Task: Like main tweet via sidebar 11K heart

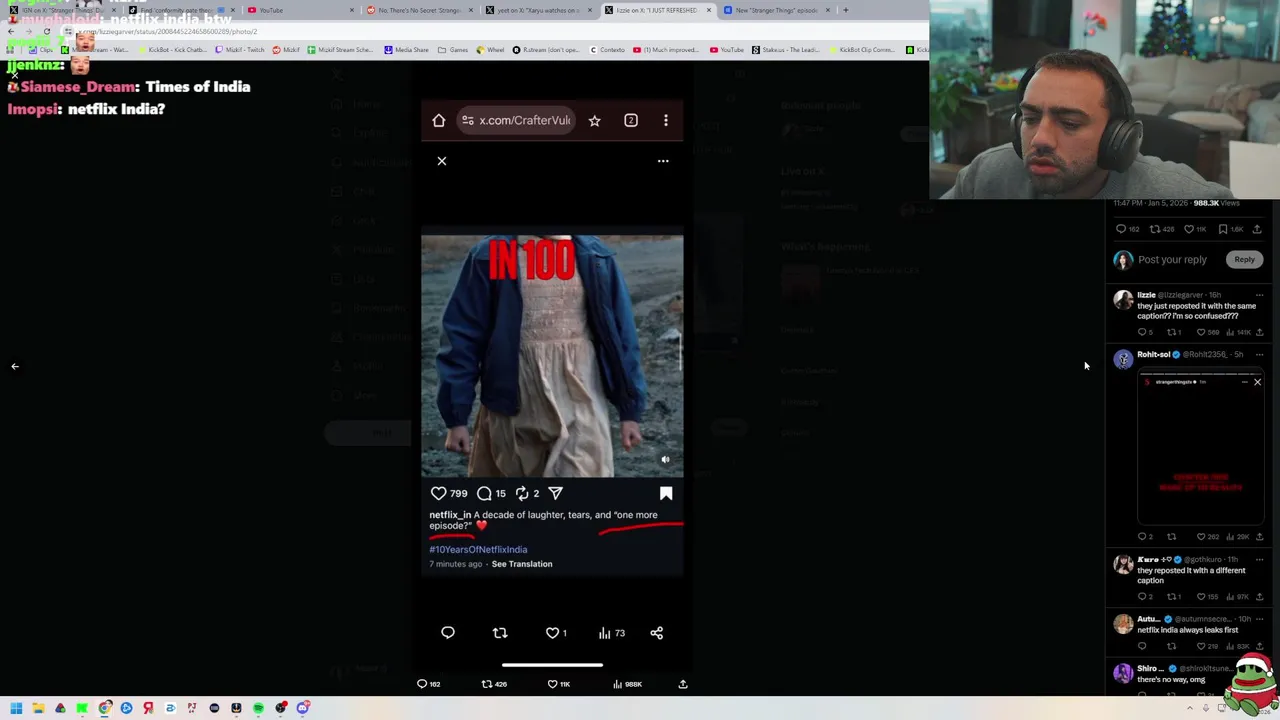Action: click(1195, 229)
